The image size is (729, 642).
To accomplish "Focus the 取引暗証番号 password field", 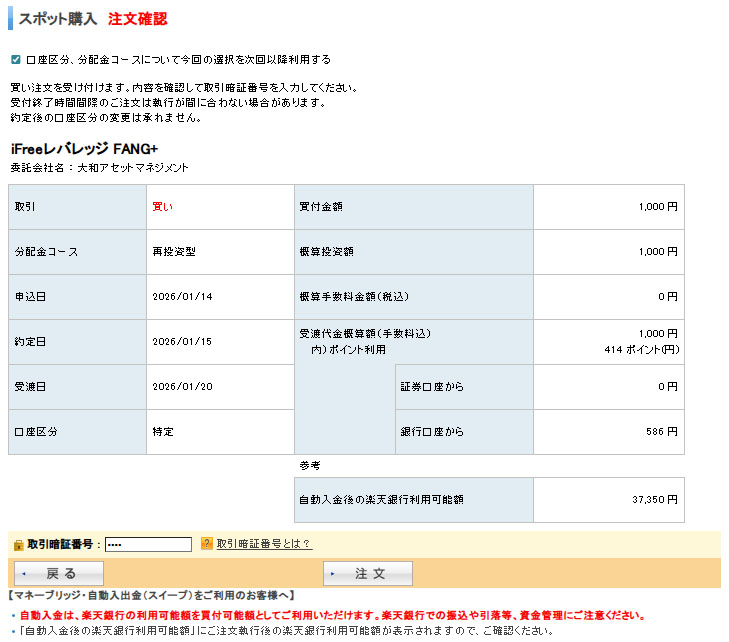I will click(x=148, y=545).
